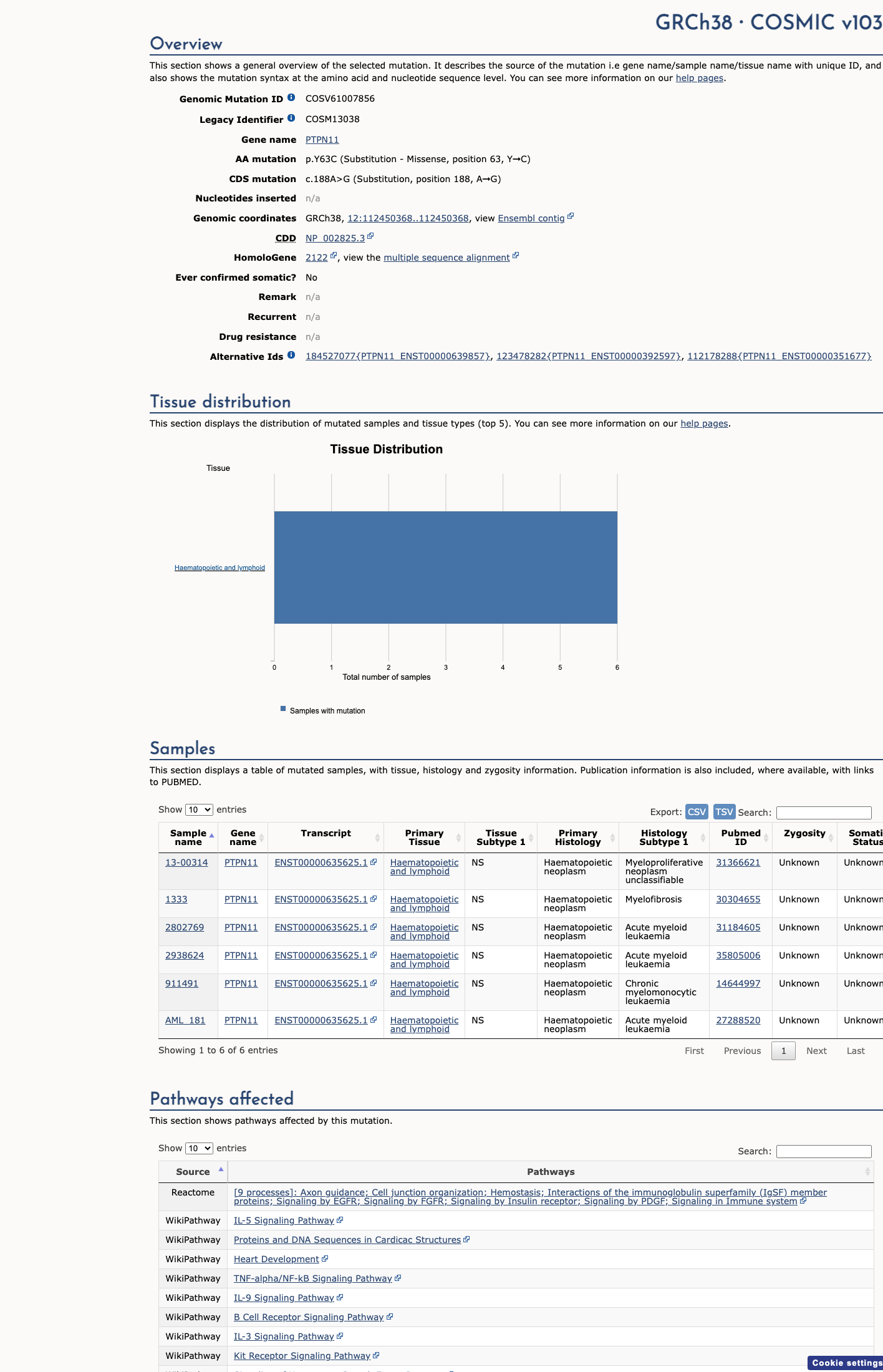This screenshot has width=883, height=1372.
Task: Go to Next page of samples
Action: point(816,1051)
